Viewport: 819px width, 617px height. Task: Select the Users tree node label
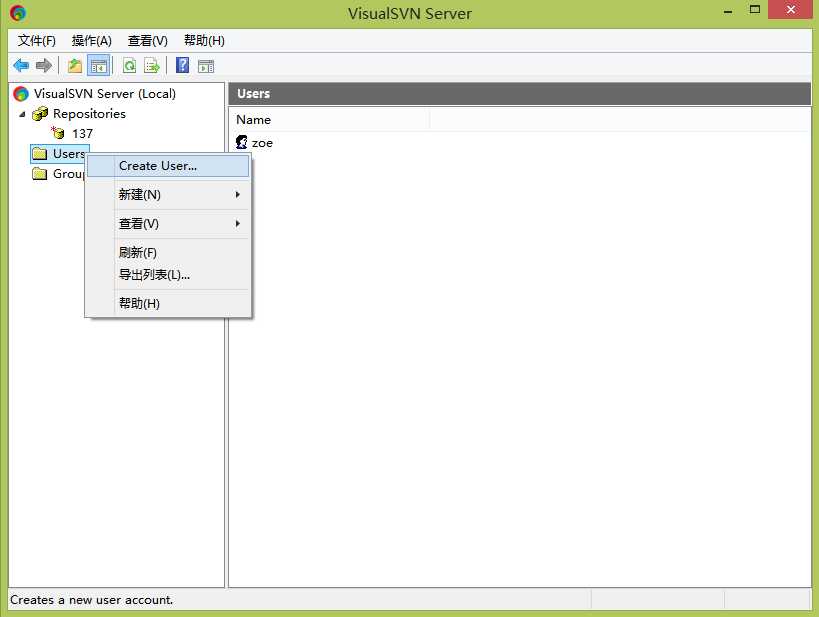(x=68, y=154)
